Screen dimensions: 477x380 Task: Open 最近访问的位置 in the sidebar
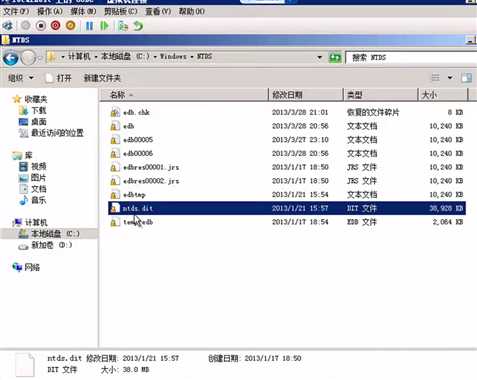(x=51, y=133)
